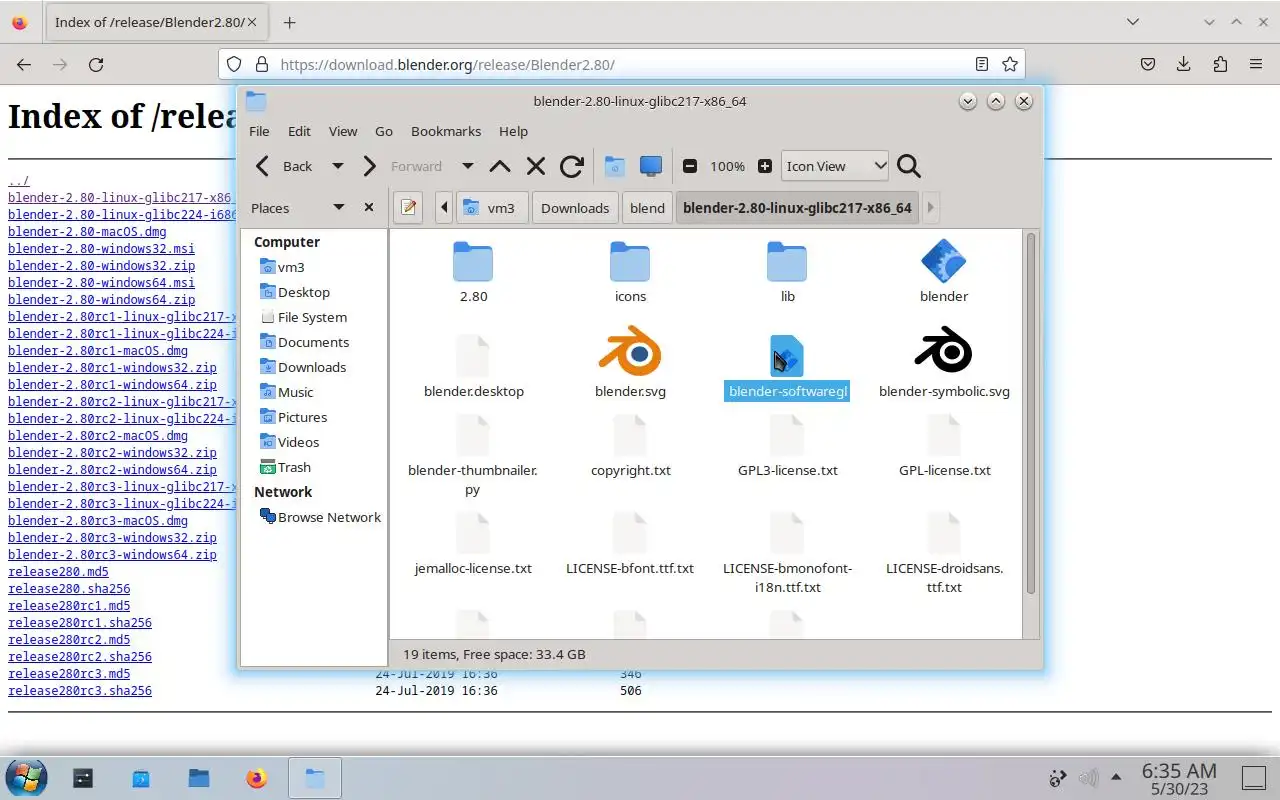The height and width of the screenshot is (800, 1280).
Task: Select blender-thumbnailer.py file
Action: [x=473, y=456]
